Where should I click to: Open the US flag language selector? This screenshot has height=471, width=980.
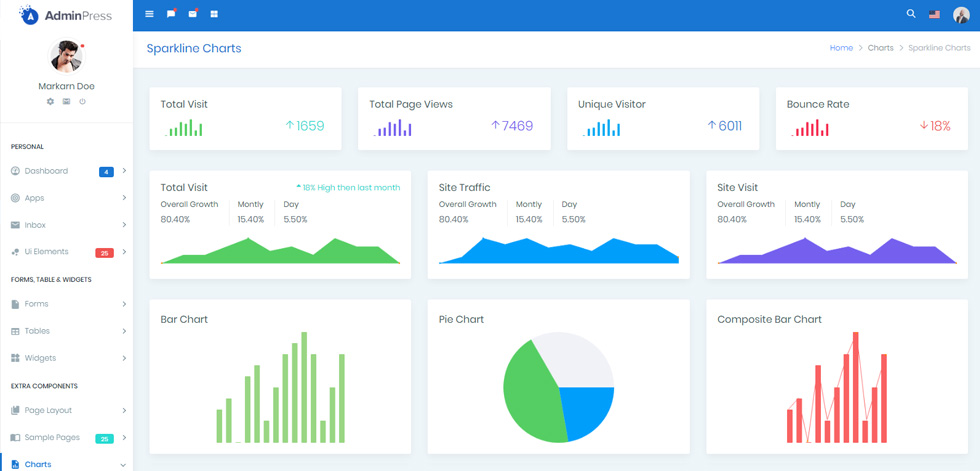pyautogui.click(x=934, y=14)
